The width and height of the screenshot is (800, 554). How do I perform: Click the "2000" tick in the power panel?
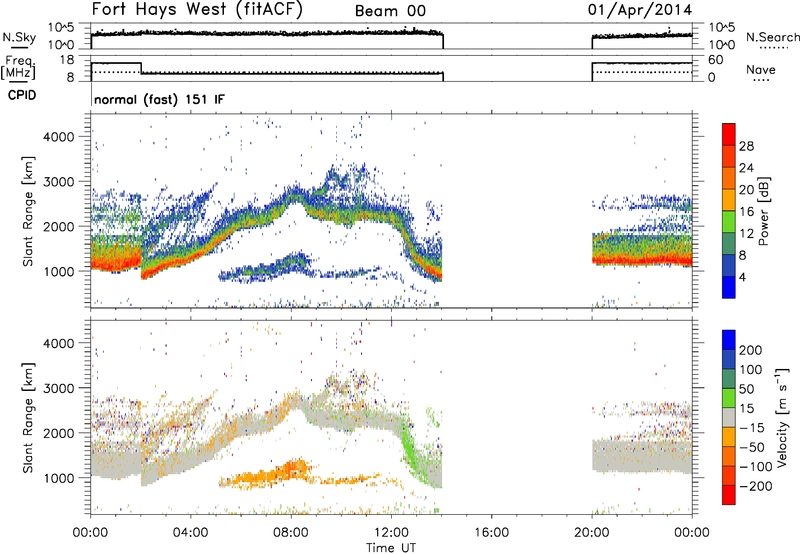pos(58,226)
